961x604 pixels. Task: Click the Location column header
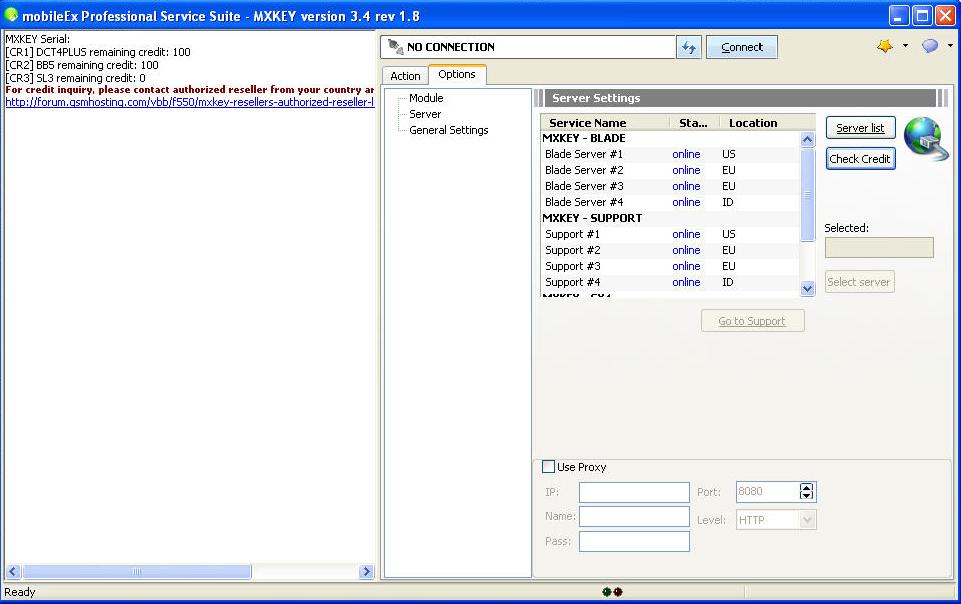pos(767,123)
